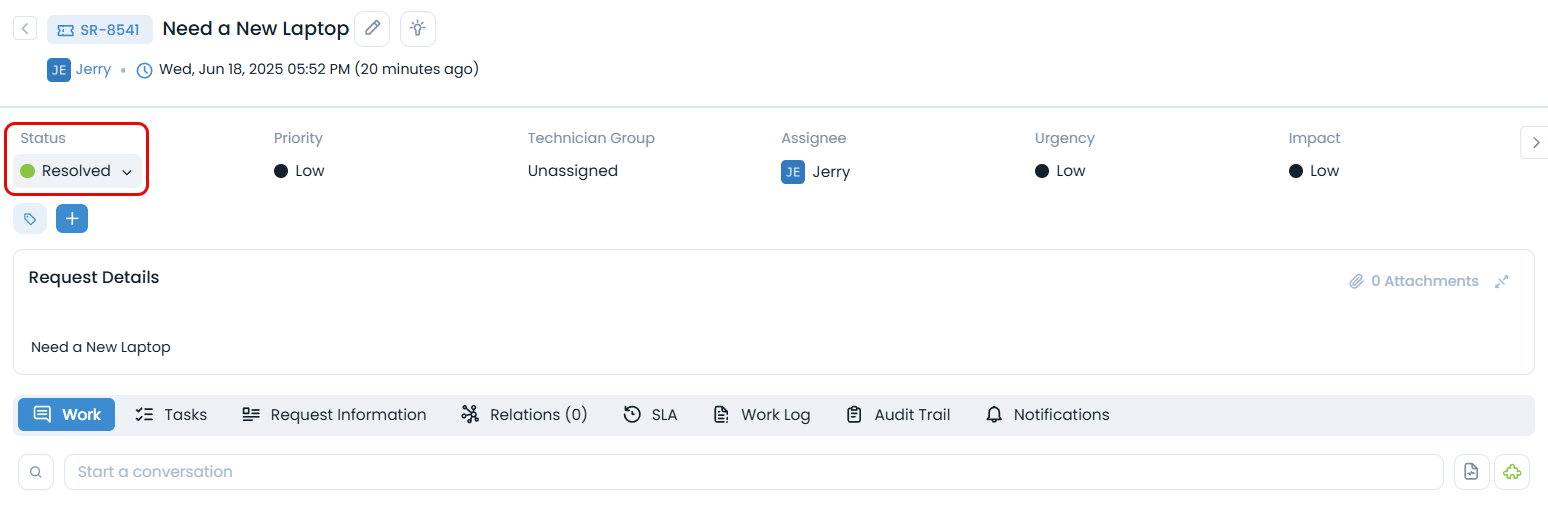The width and height of the screenshot is (1548, 527).
Task: Click the document template icon near conversation box
Action: [x=1471, y=472]
